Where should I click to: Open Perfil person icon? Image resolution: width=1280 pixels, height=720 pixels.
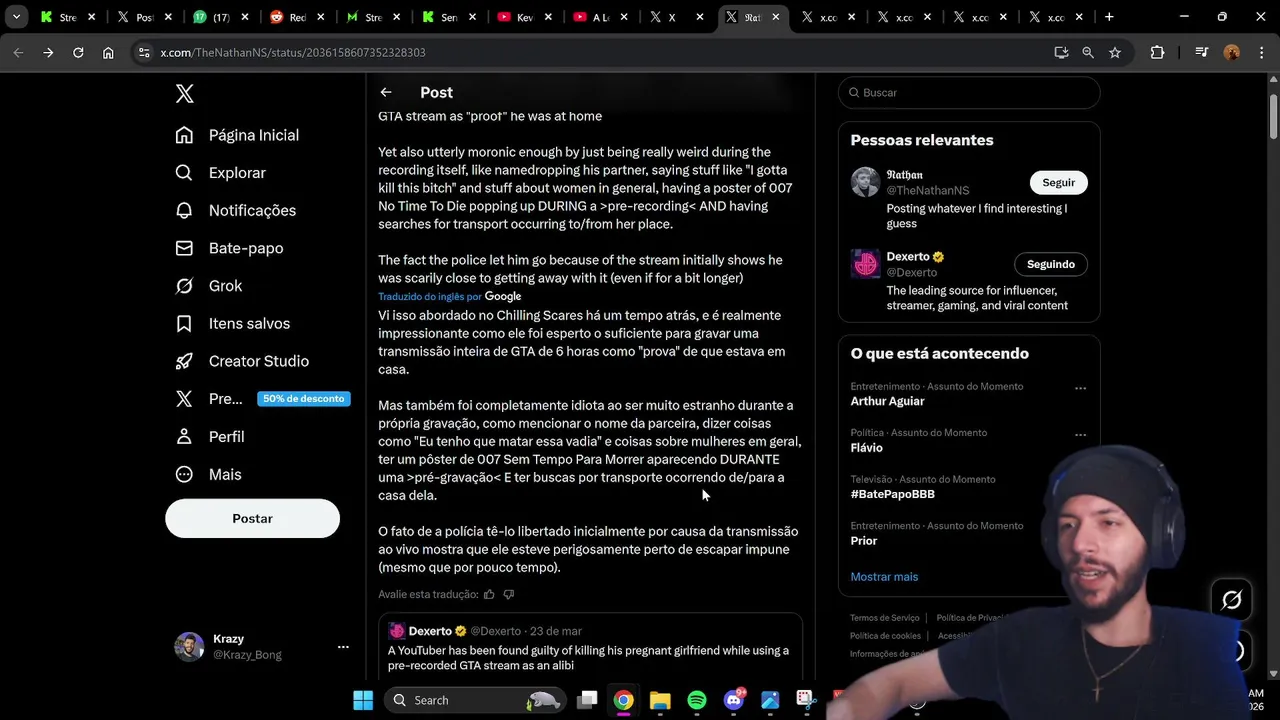click(x=184, y=436)
